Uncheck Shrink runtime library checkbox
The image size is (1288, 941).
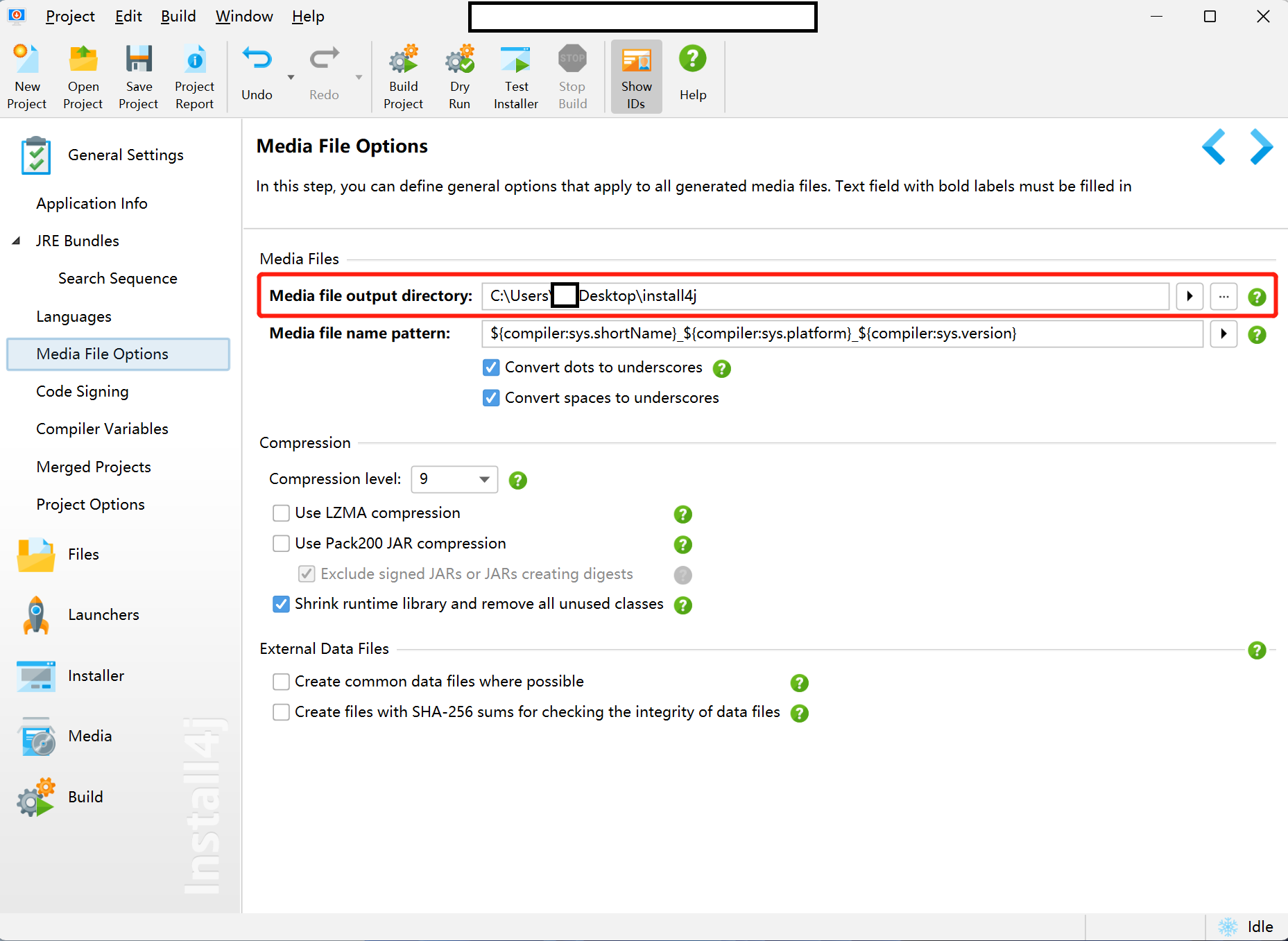pyautogui.click(x=281, y=604)
